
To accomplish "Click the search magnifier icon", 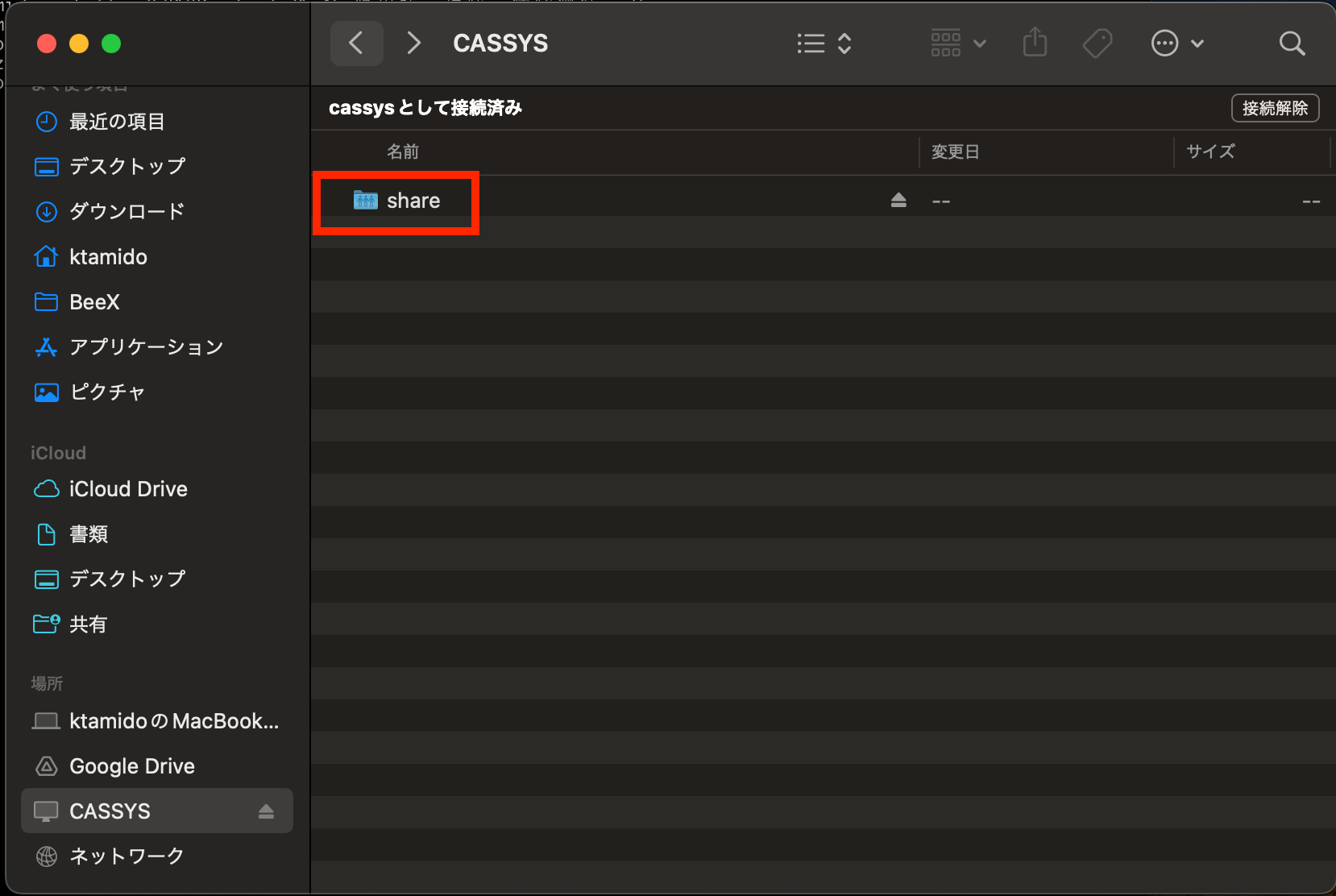I will pos(1292,43).
